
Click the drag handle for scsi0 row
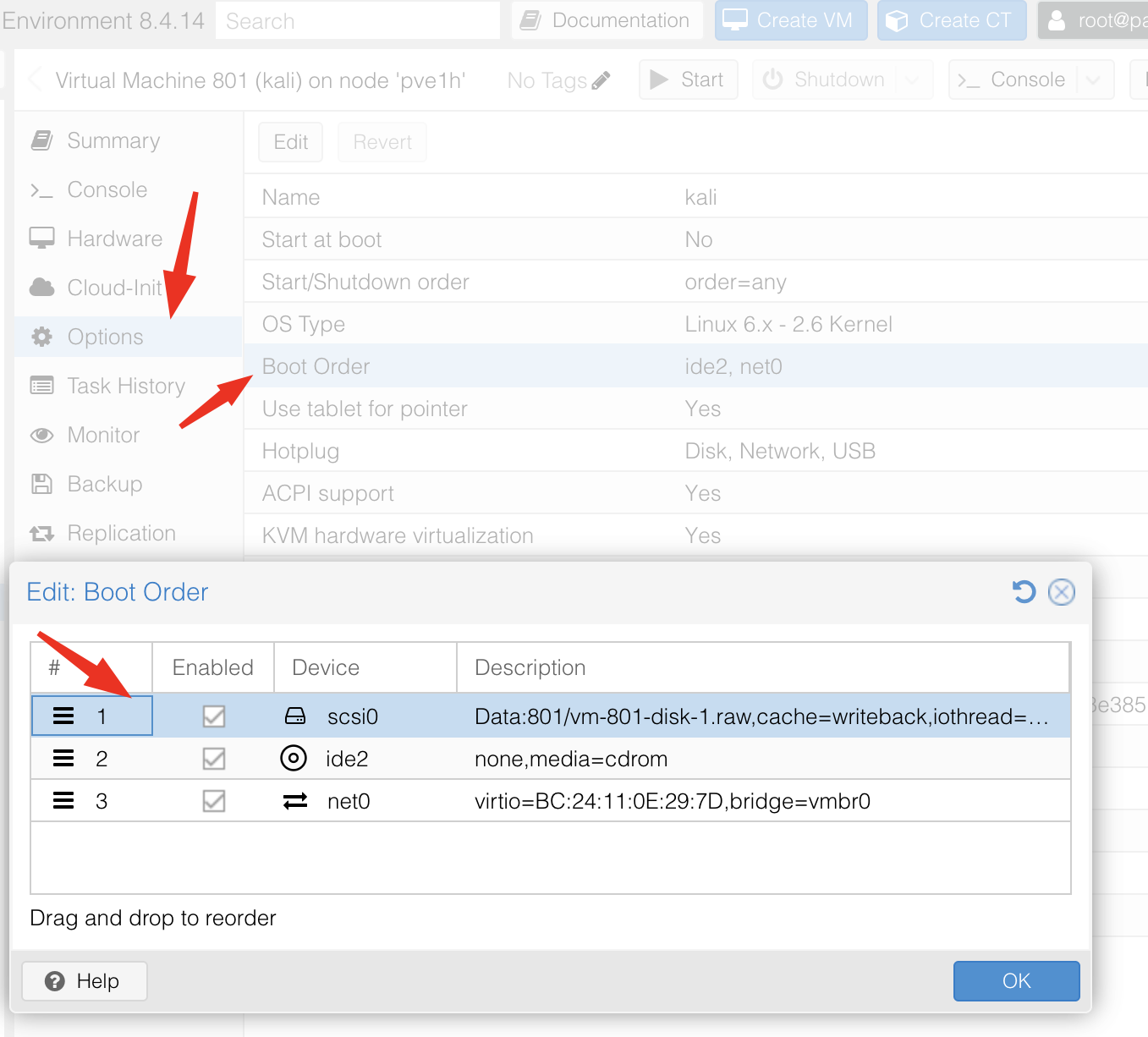pyautogui.click(x=63, y=716)
